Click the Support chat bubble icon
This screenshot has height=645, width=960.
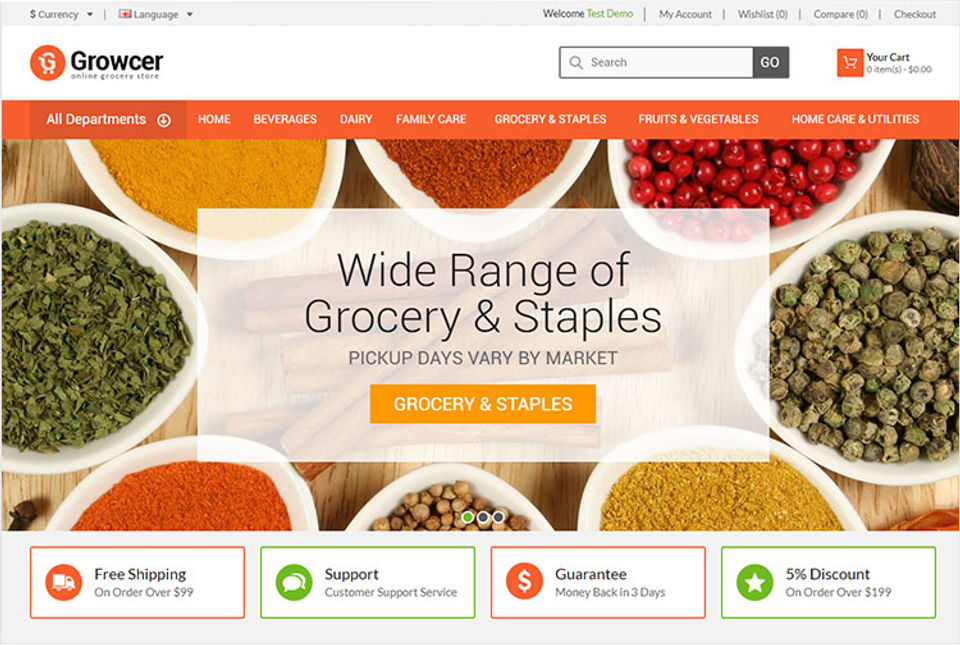294,582
